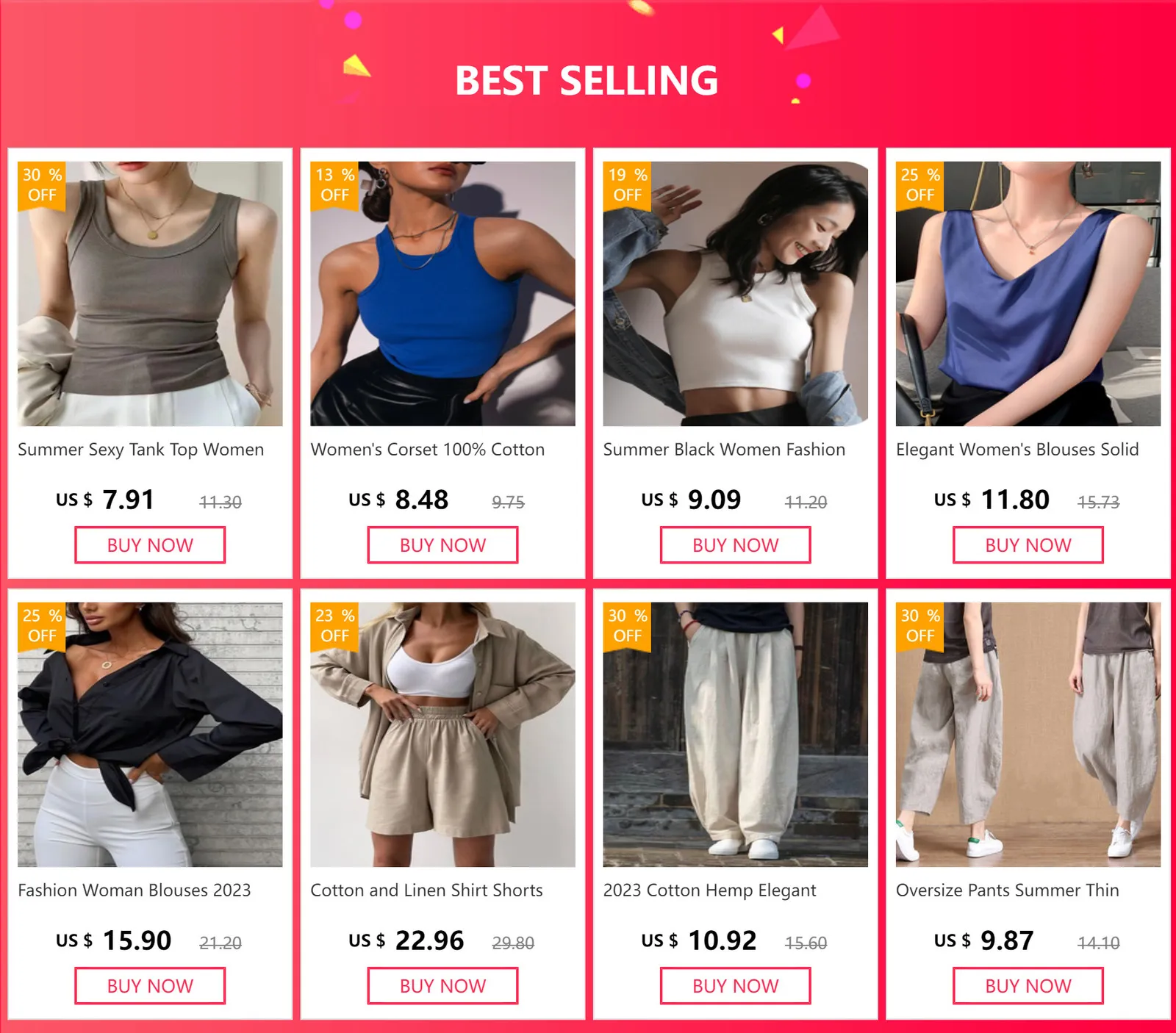This screenshot has height=1033, width=1176.
Task: Open the Fashion Woman Blouses 2023 title link
Action: point(135,890)
